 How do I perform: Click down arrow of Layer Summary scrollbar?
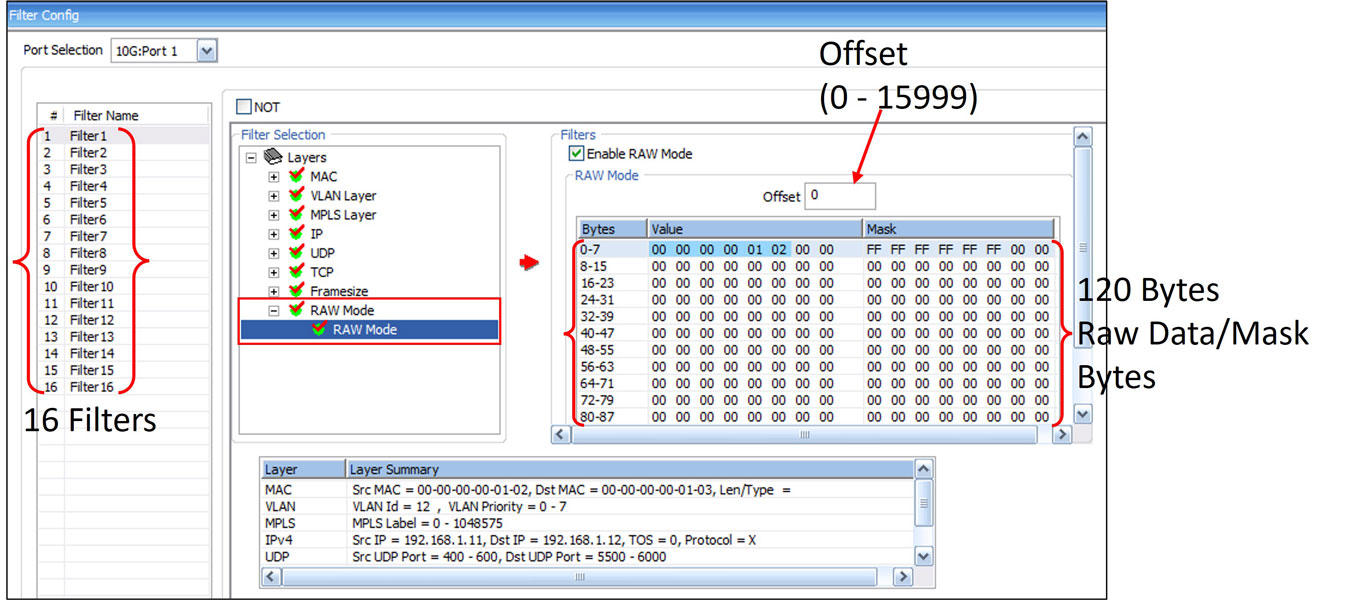click(924, 557)
